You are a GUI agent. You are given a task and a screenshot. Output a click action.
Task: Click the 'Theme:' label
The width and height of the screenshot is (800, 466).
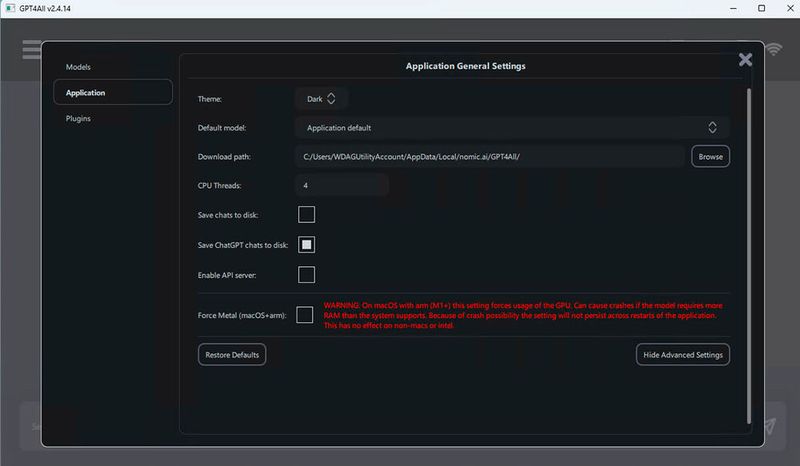pos(210,99)
